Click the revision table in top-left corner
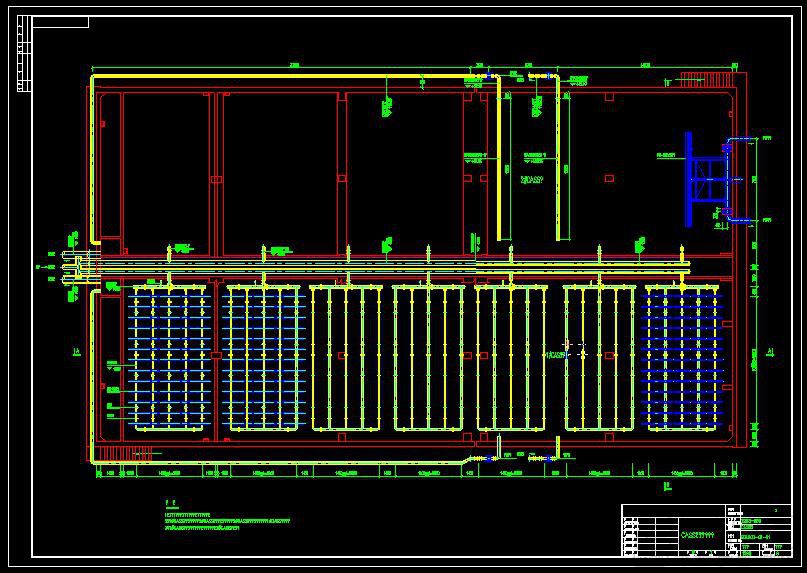Image resolution: width=807 pixels, height=573 pixels. (x=25, y=54)
